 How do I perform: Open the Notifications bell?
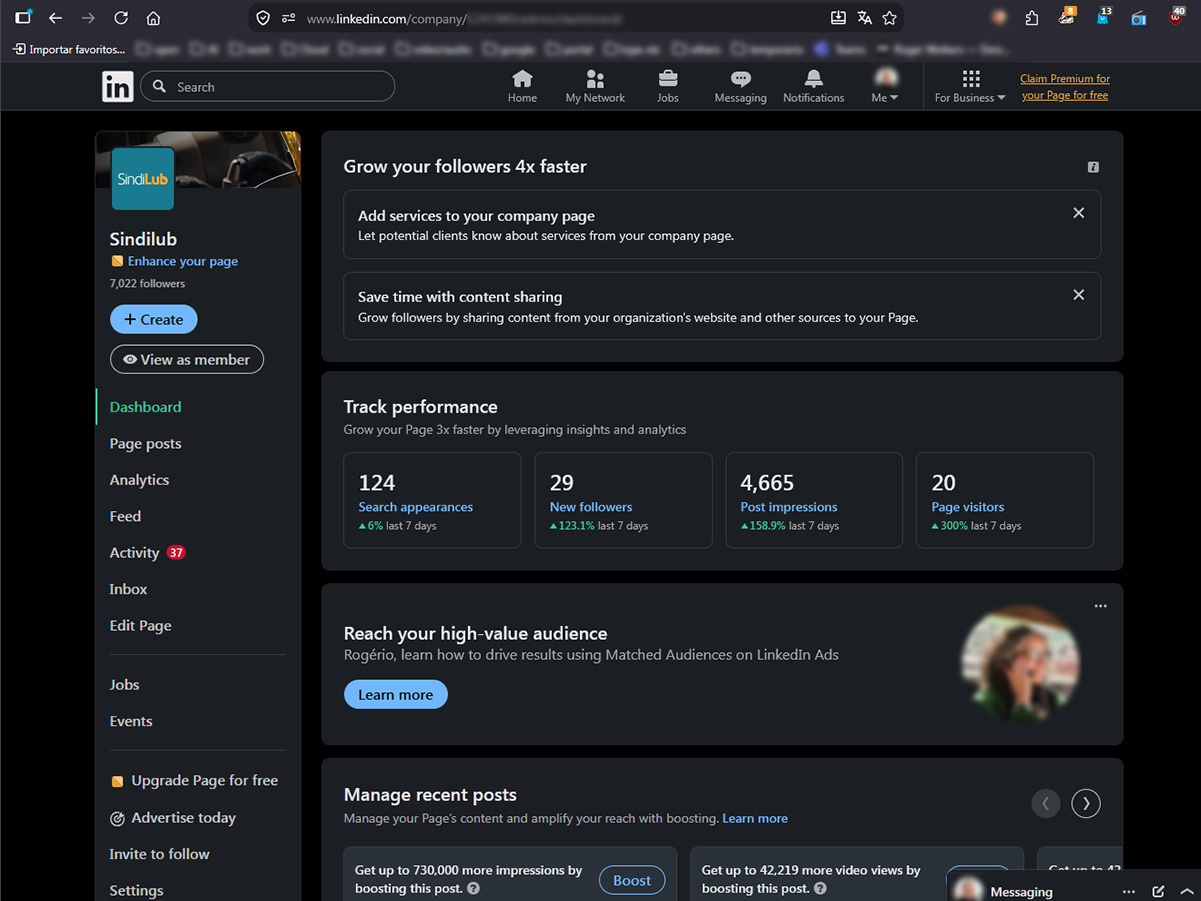[x=813, y=87]
